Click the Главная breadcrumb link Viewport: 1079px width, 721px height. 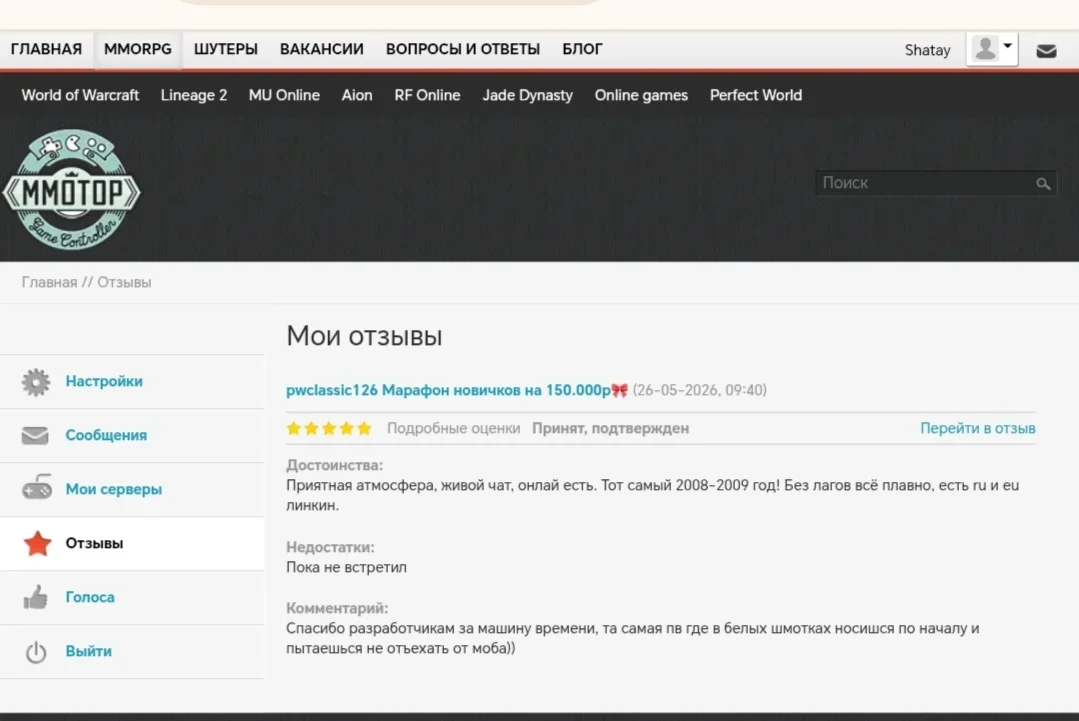[x=49, y=283]
